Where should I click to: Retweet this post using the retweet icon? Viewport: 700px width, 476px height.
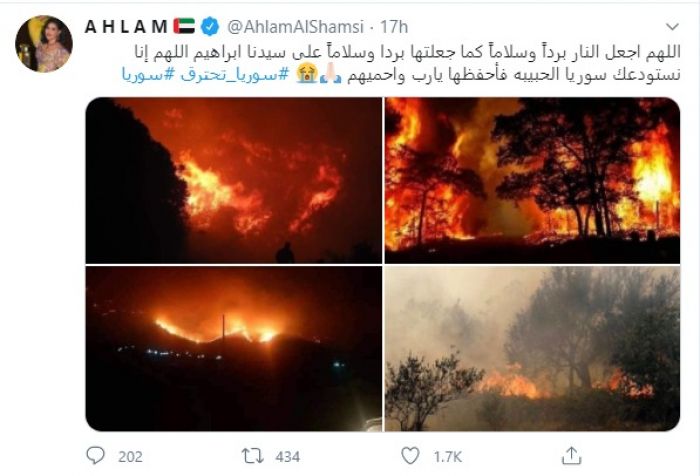[252, 456]
